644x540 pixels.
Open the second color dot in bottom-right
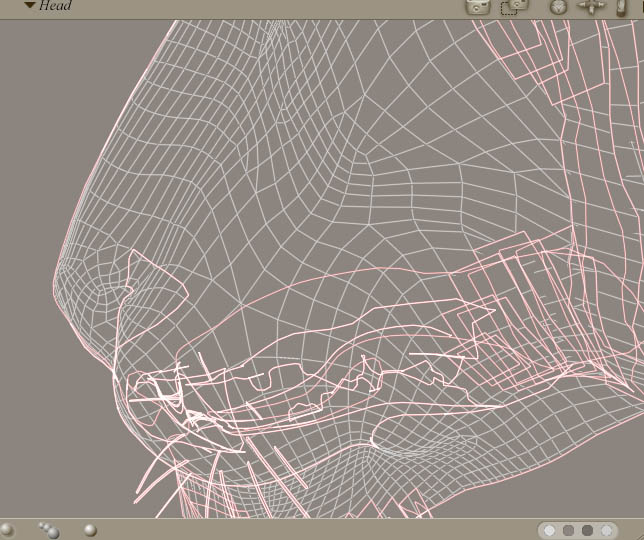[x=569, y=530]
